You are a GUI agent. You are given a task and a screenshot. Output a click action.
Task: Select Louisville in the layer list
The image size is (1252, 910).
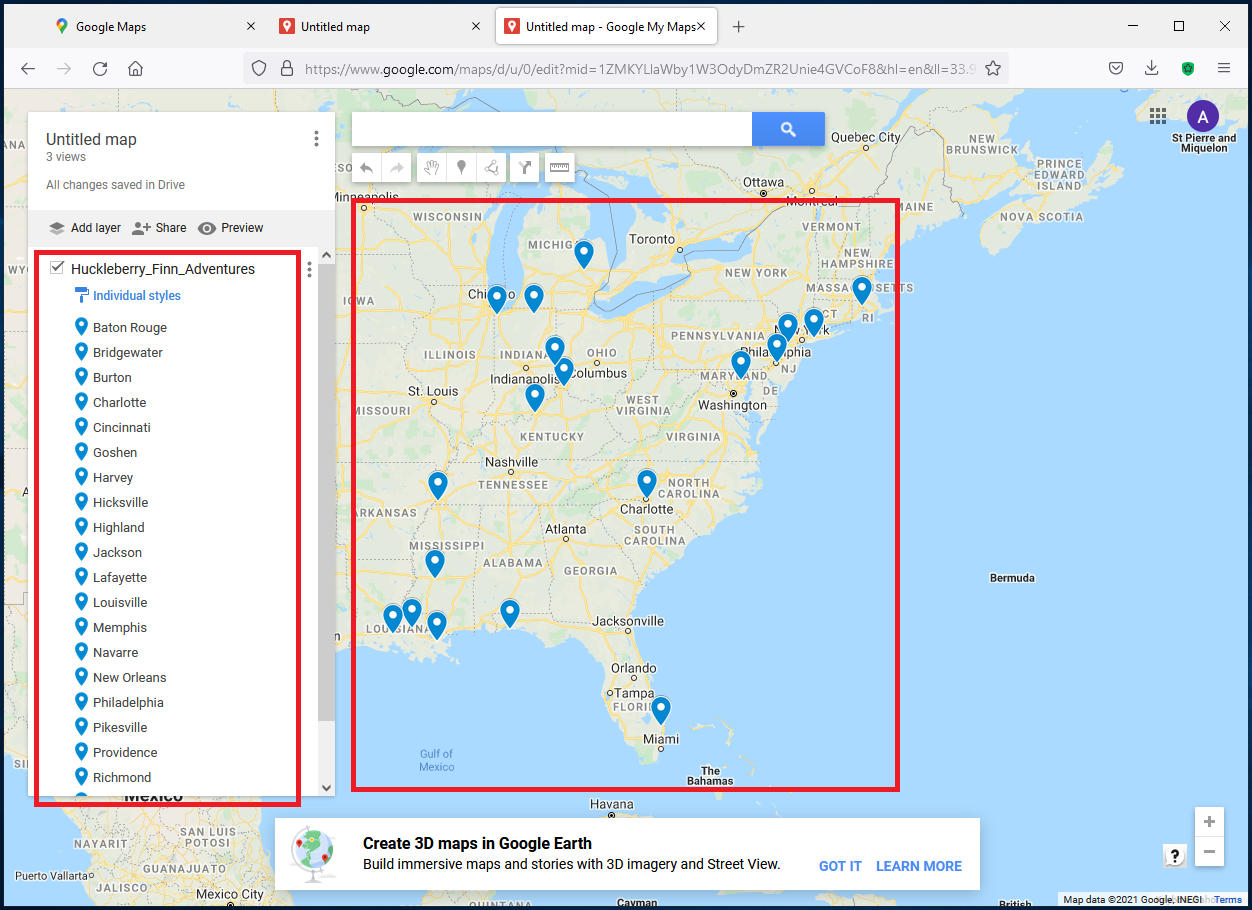(120, 602)
